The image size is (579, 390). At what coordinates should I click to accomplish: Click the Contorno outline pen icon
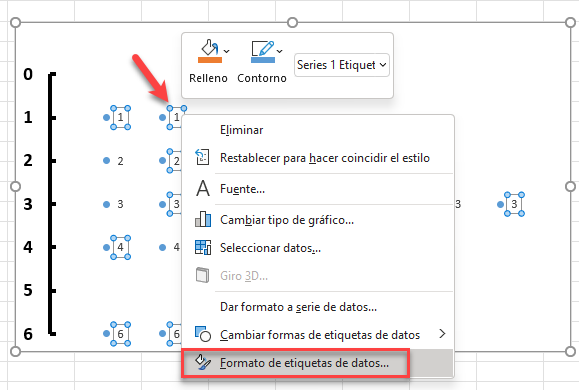pos(263,51)
